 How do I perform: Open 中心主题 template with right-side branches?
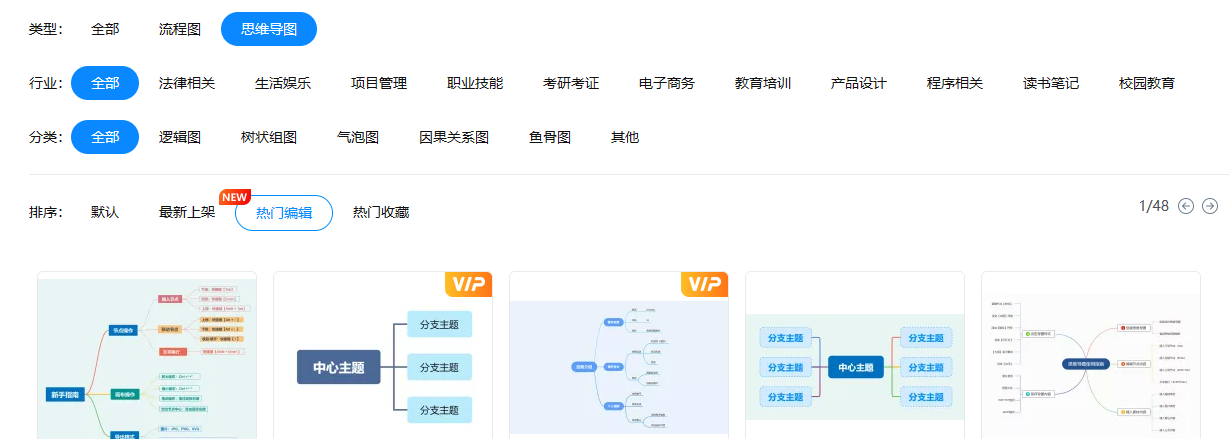tap(383, 355)
